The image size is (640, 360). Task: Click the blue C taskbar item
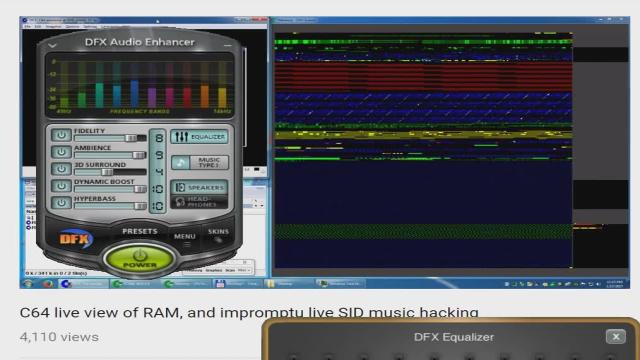coord(84,283)
